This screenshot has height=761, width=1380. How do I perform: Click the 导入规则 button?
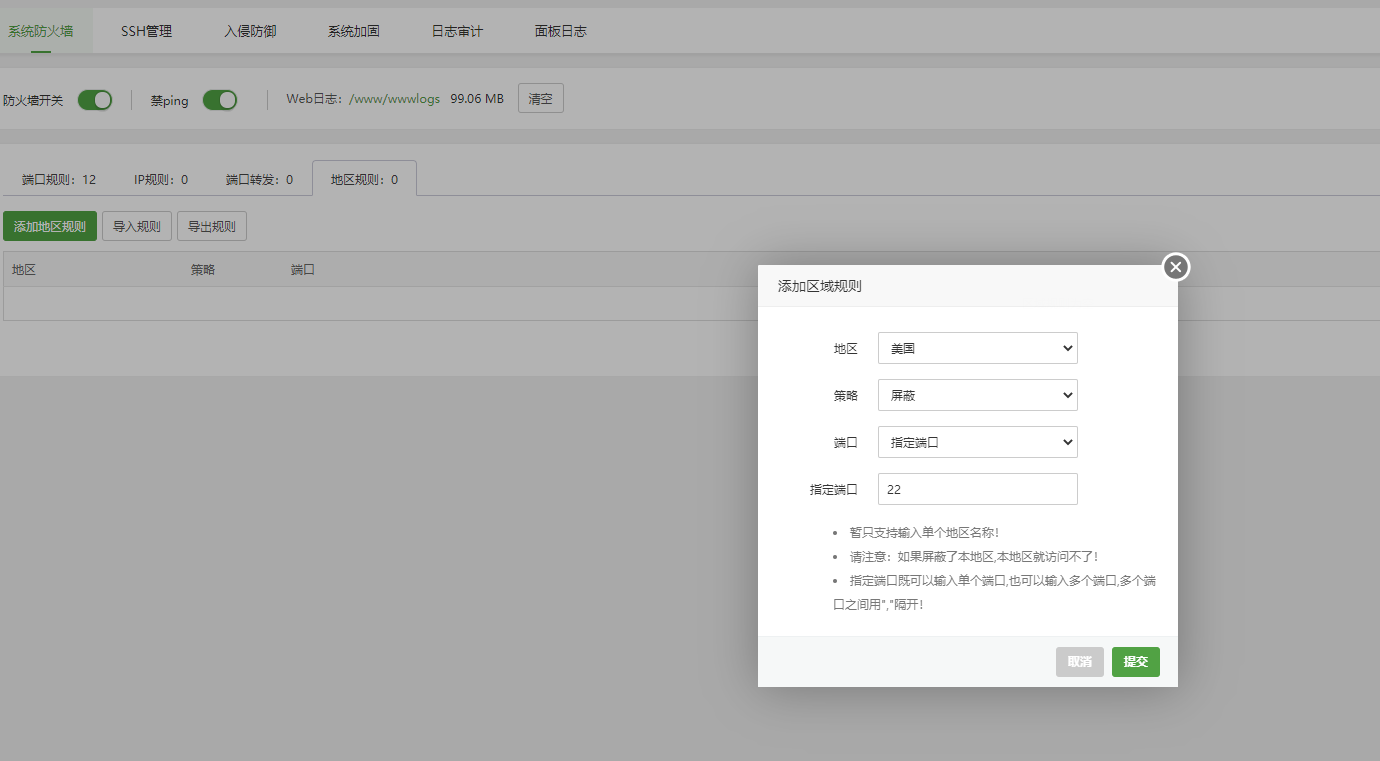(x=137, y=226)
